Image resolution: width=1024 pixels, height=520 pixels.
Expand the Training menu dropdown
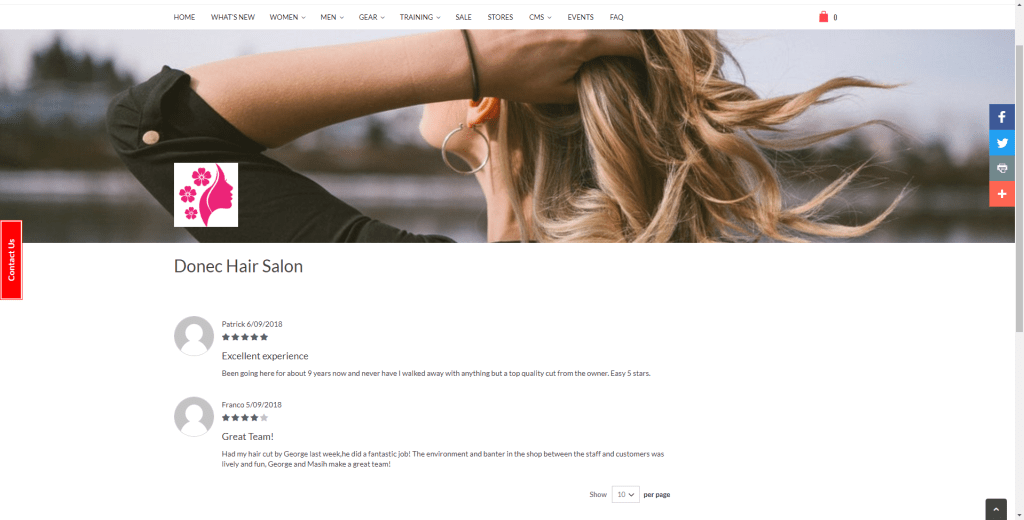pos(420,17)
